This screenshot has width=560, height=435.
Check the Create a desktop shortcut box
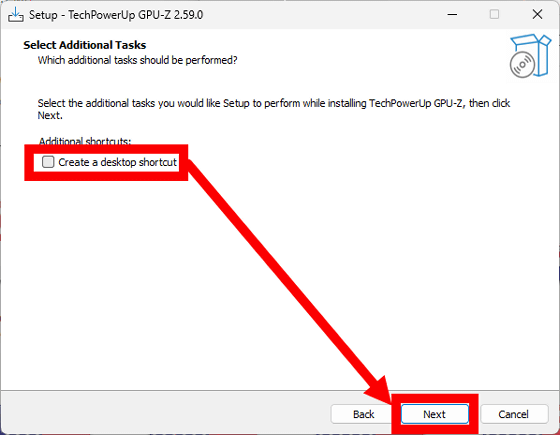pyautogui.click(x=48, y=162)
